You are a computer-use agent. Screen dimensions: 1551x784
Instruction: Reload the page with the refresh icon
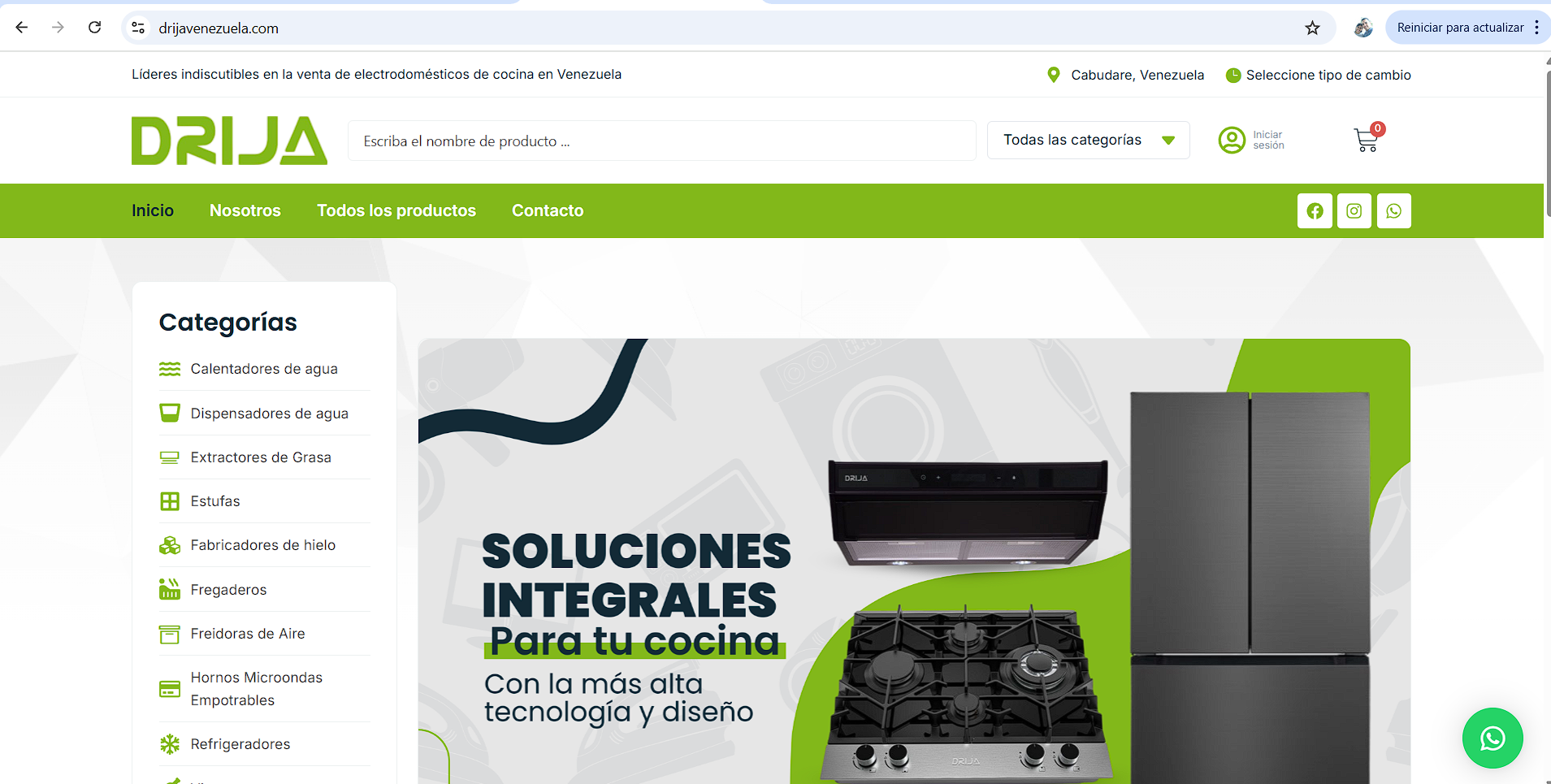click(x=95, y=28)
